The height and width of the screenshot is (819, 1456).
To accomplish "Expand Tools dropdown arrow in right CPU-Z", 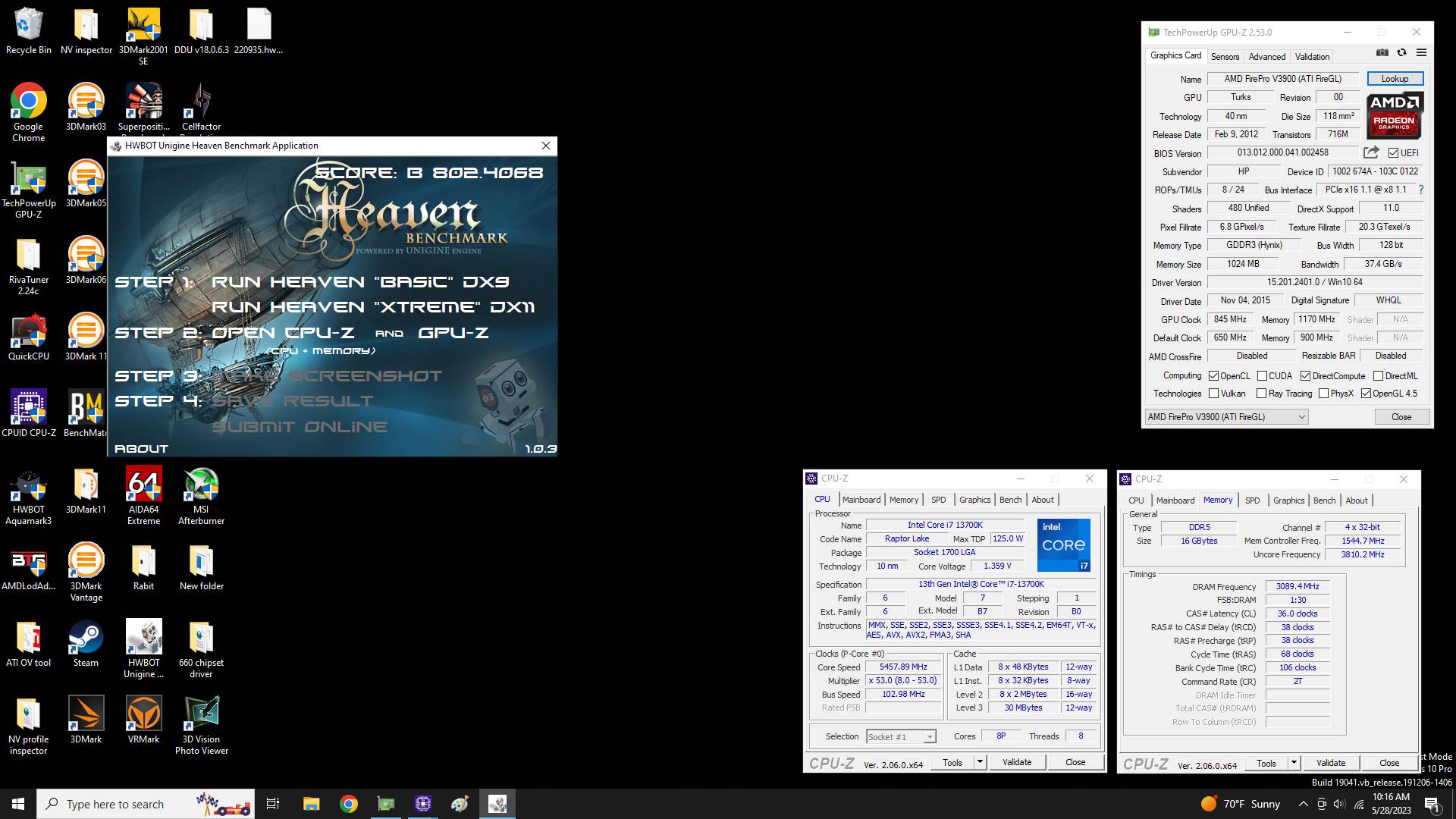I will point(1294,763).
